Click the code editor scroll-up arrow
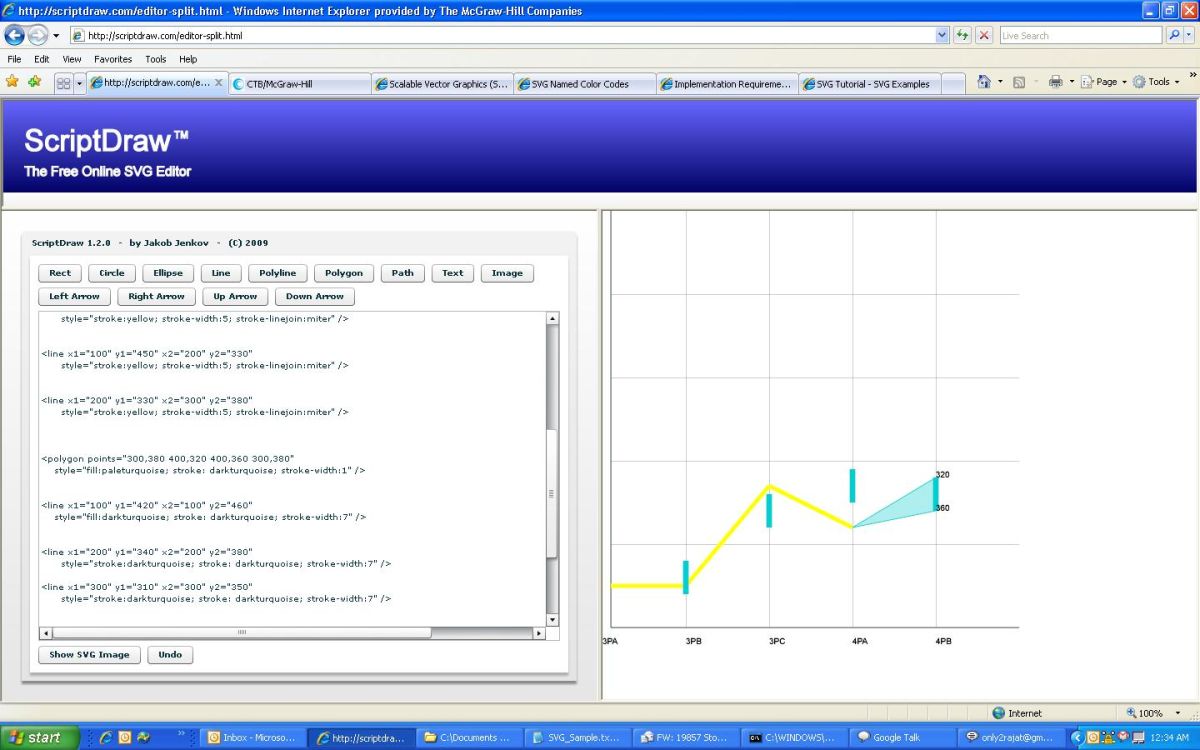Screen dimensions: 1200x750 (552, 318)
